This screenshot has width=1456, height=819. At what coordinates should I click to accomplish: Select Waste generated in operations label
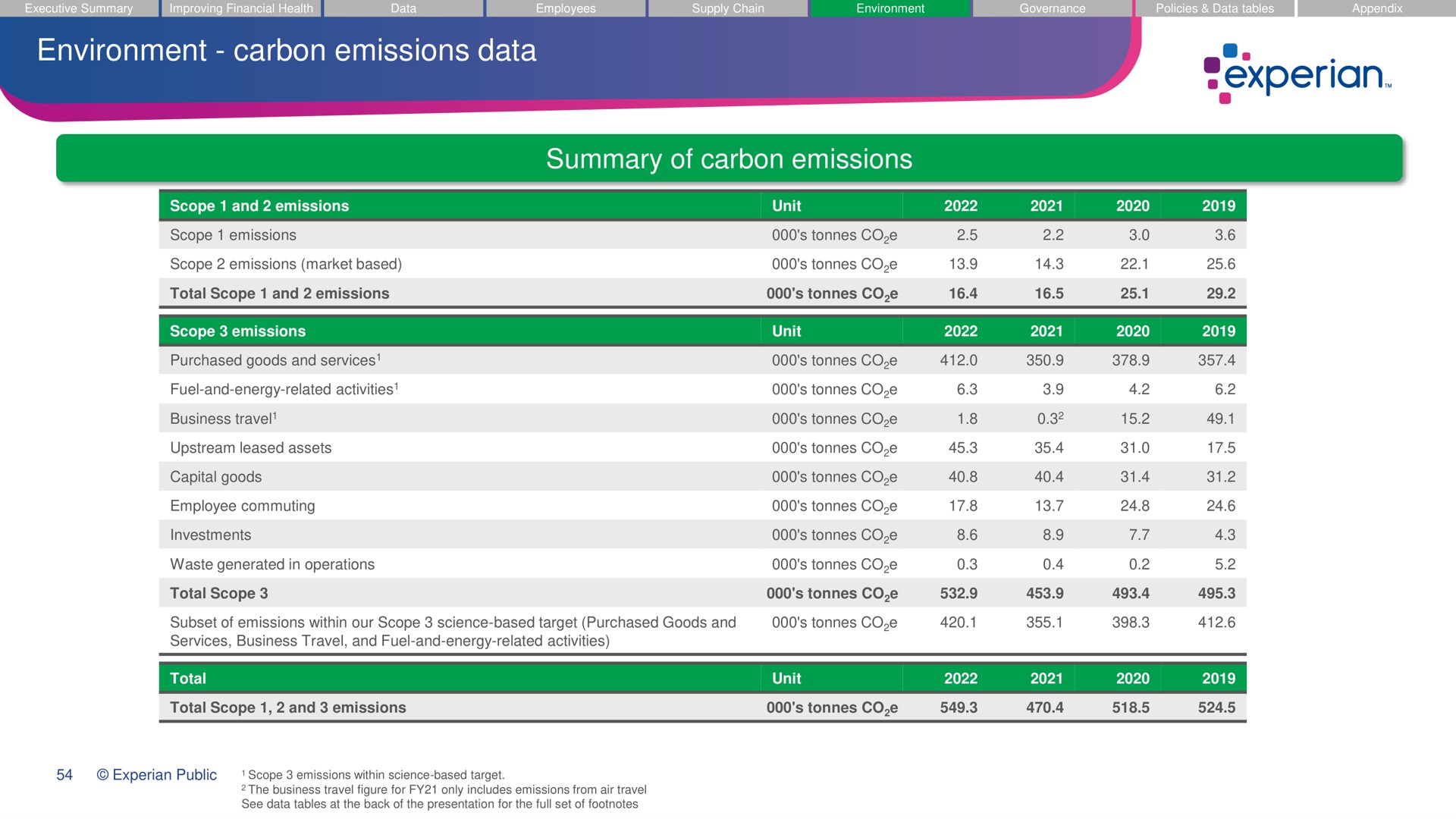(x=271, y=564)
